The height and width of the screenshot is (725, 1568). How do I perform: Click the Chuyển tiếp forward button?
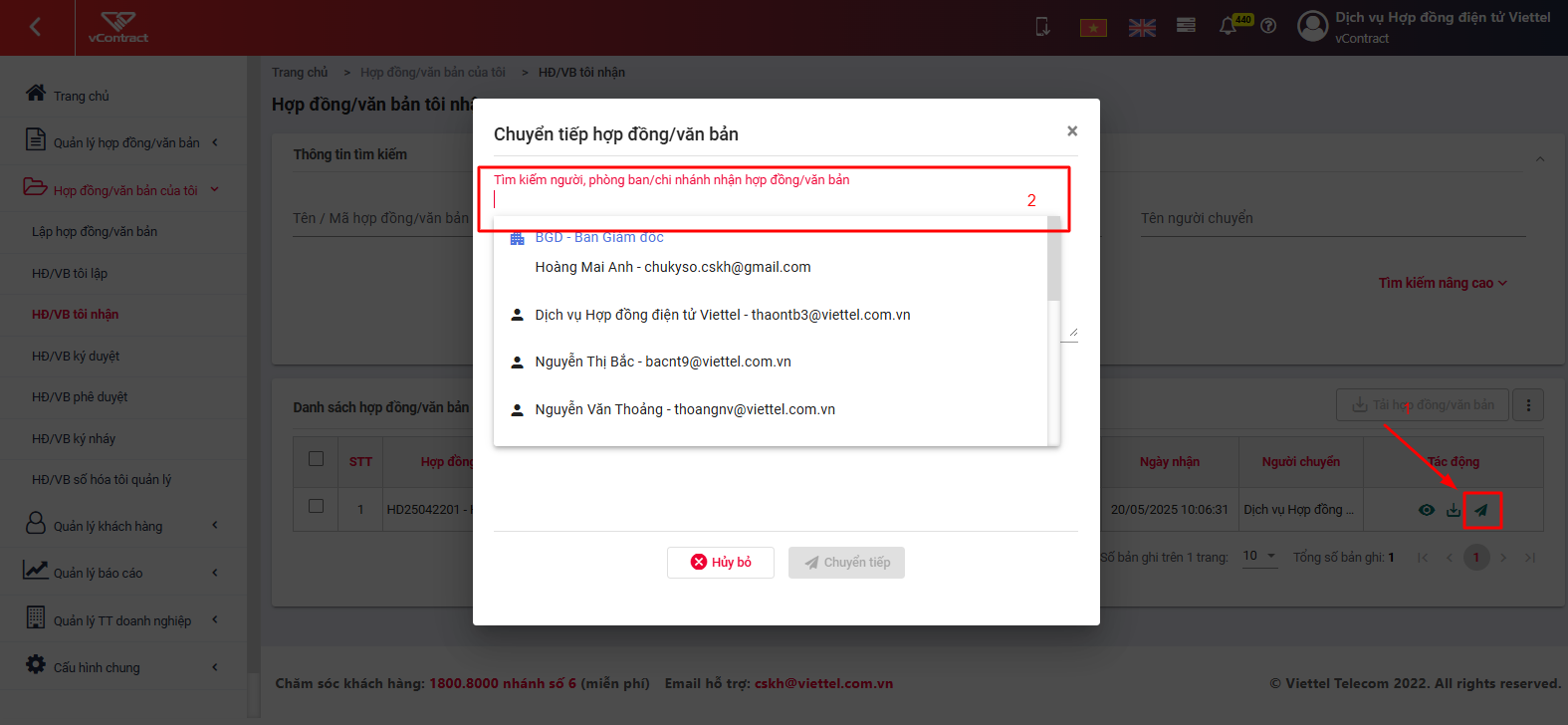(x=846, y=563)
